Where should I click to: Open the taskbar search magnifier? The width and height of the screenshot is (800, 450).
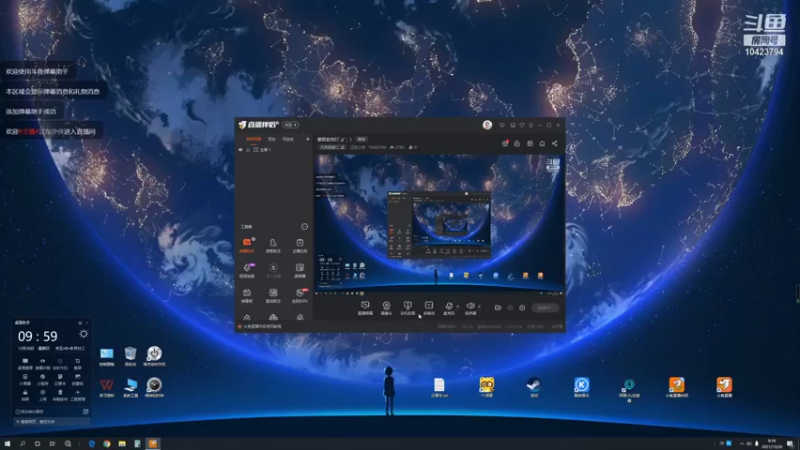point(22,444)
